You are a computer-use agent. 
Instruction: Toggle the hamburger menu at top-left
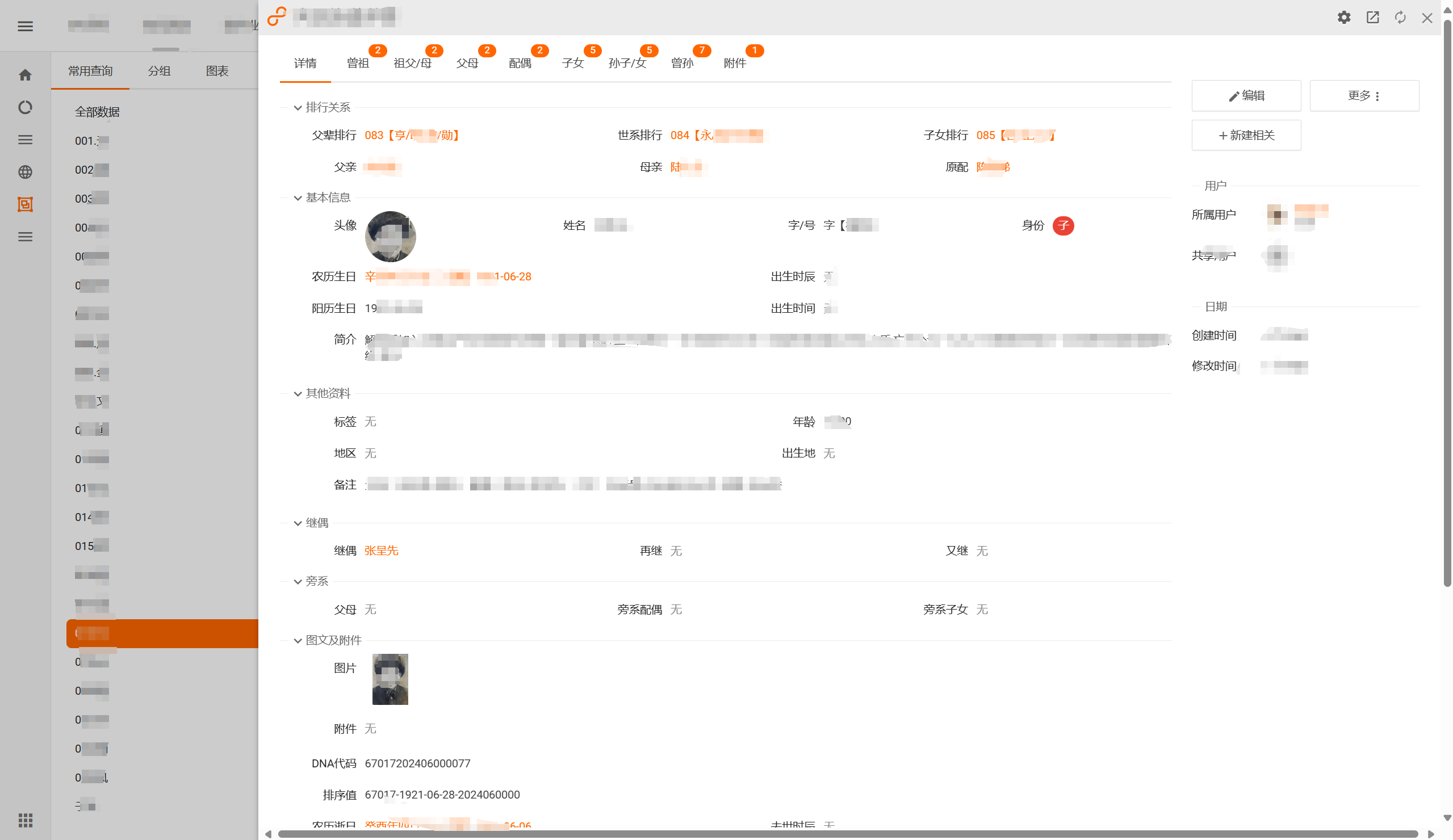pyautogui.click(x=25, y=26)
